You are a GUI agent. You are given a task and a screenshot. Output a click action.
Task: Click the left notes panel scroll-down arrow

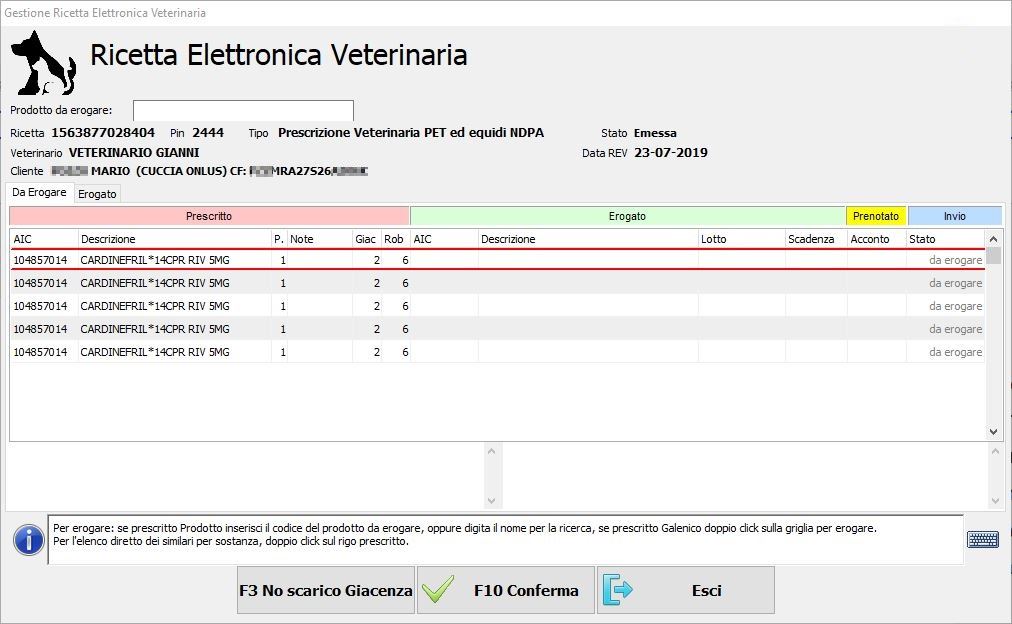click(491, 500)
